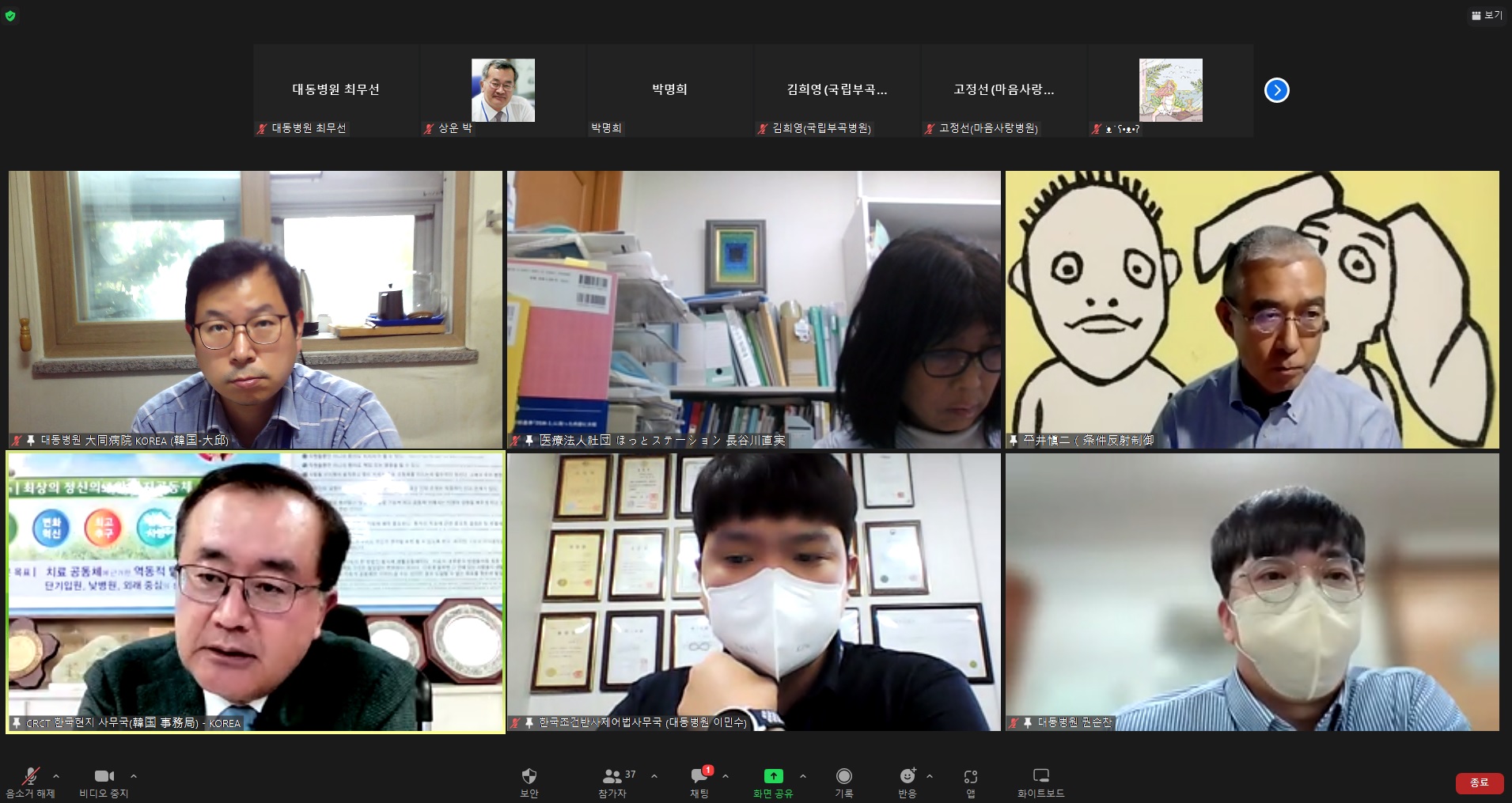Open the Participants (참가자) panel
The image size is (1512, 803).
613,776
